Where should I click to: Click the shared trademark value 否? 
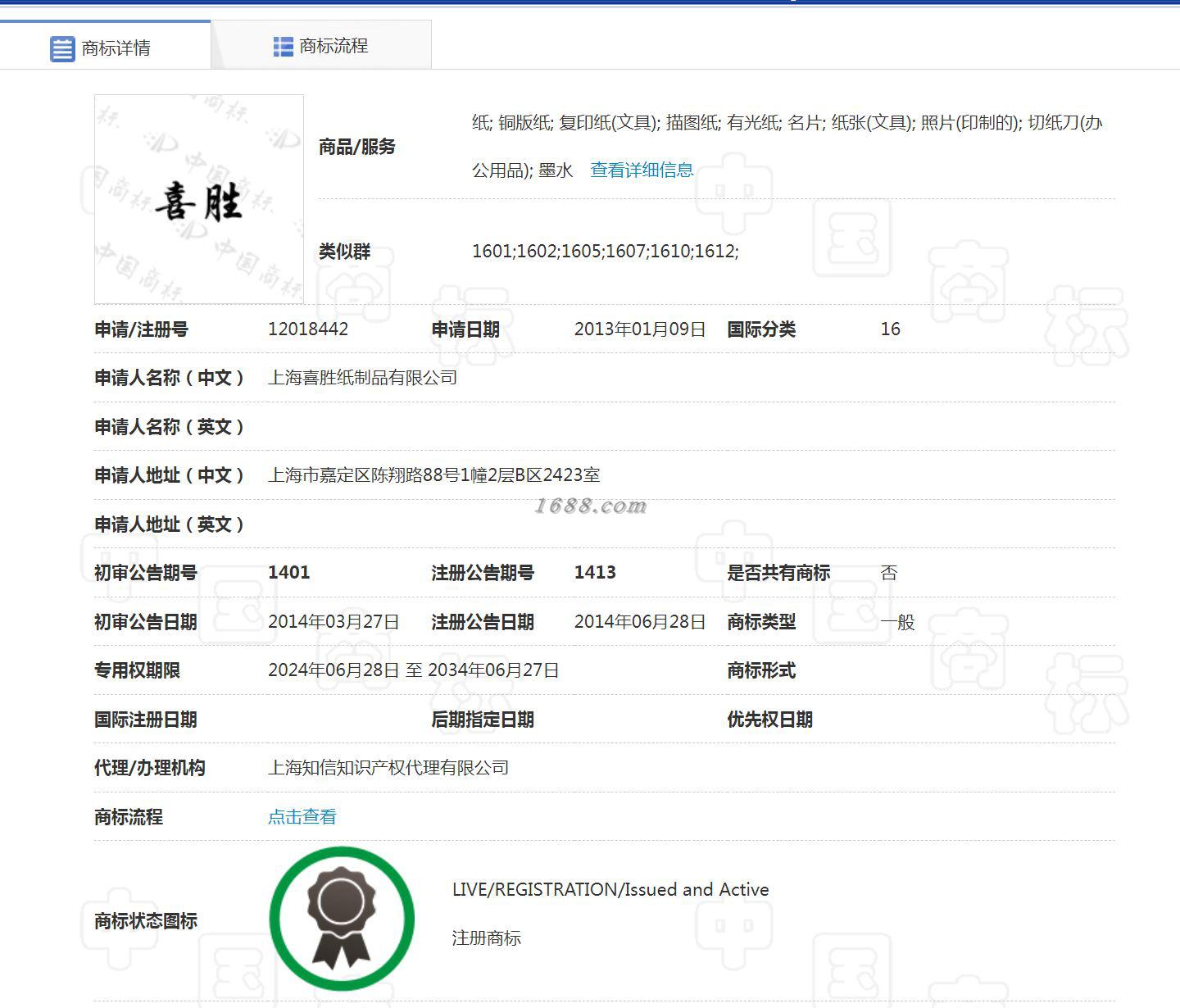pos(889,573)
